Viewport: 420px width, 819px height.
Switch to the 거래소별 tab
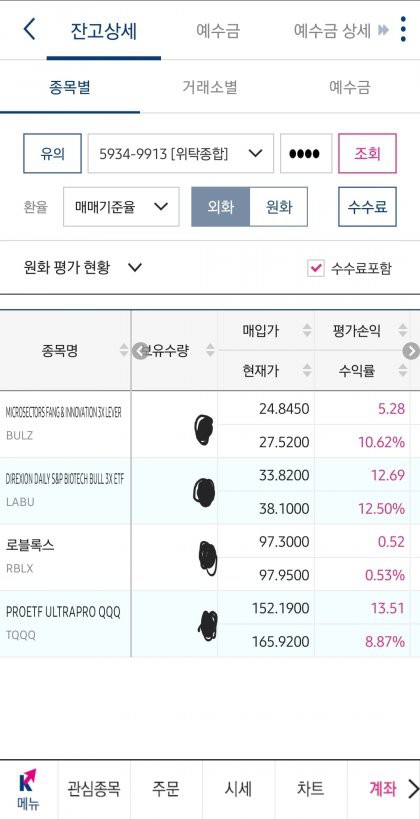[x=209, y=87]
